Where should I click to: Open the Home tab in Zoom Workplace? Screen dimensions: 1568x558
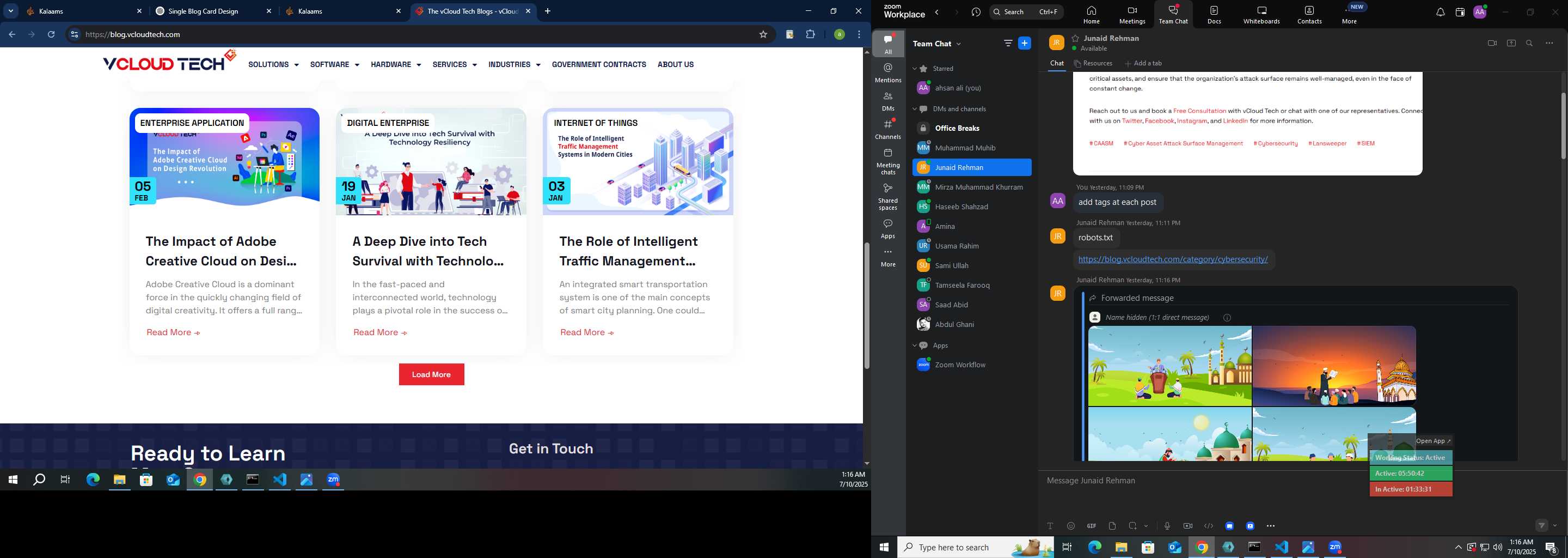[1091, 15]
